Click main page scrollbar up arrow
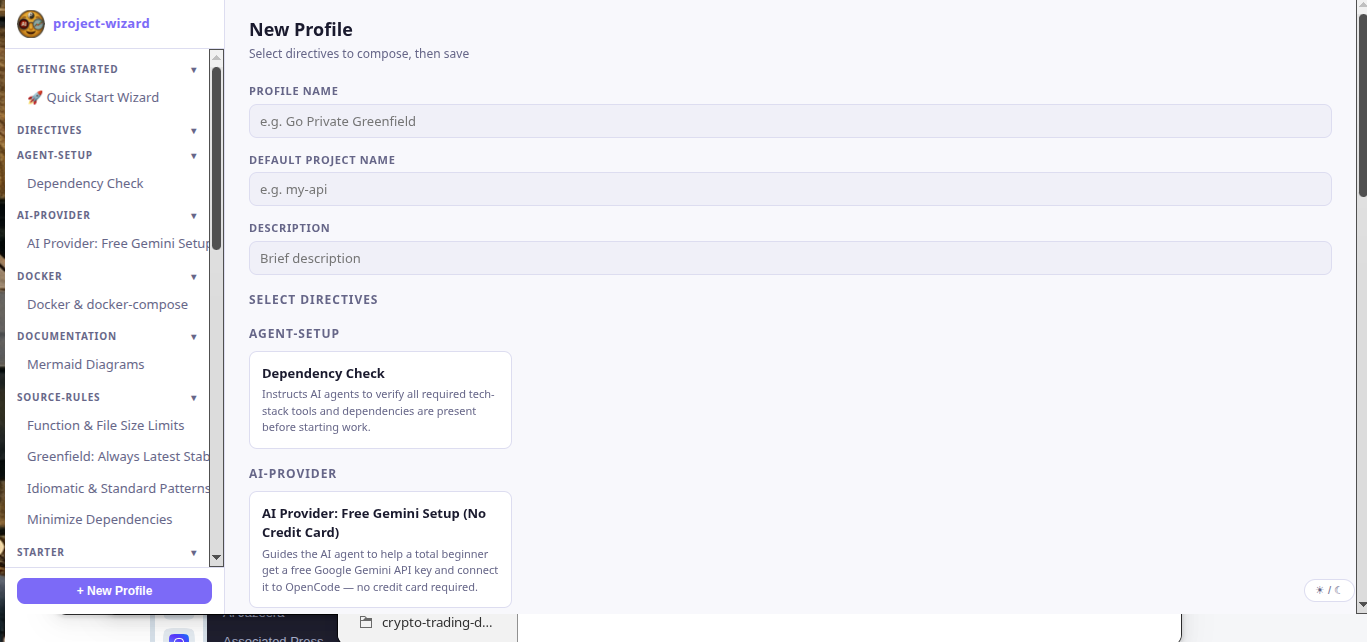Viewport: 1367px width, 642px height. pos(1361,7)
